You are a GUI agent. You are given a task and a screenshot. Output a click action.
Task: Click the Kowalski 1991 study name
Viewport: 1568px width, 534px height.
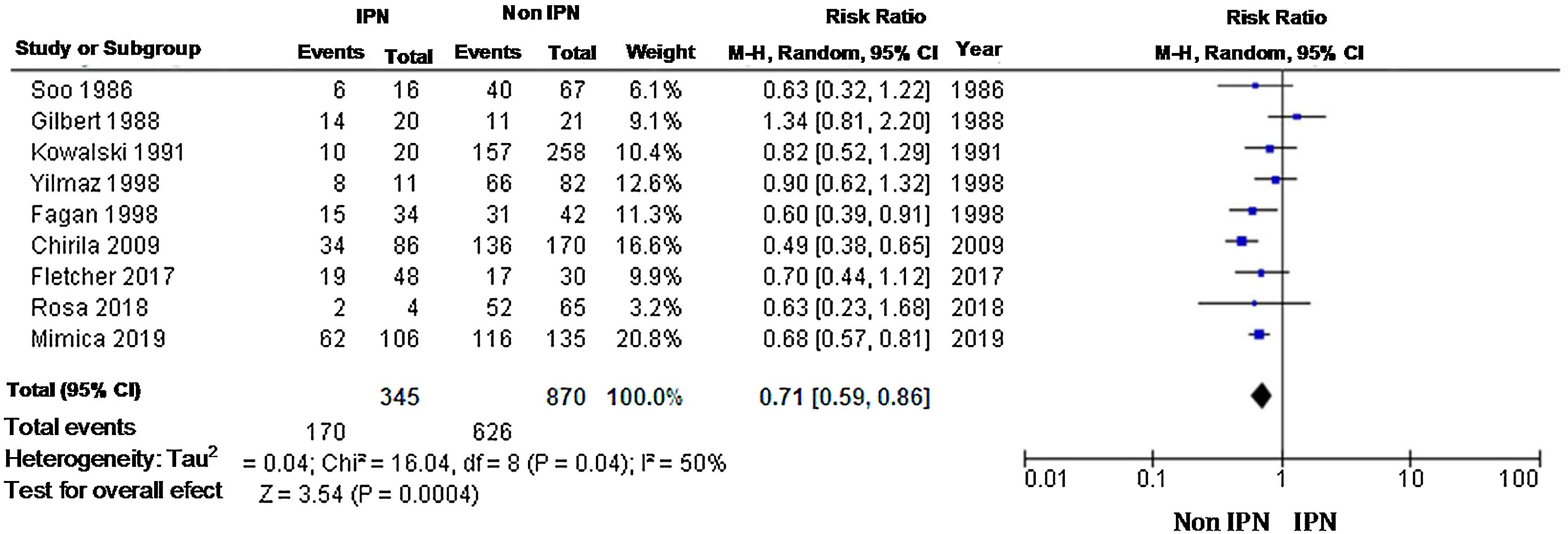pyautogui.click(x=108, y=152)
